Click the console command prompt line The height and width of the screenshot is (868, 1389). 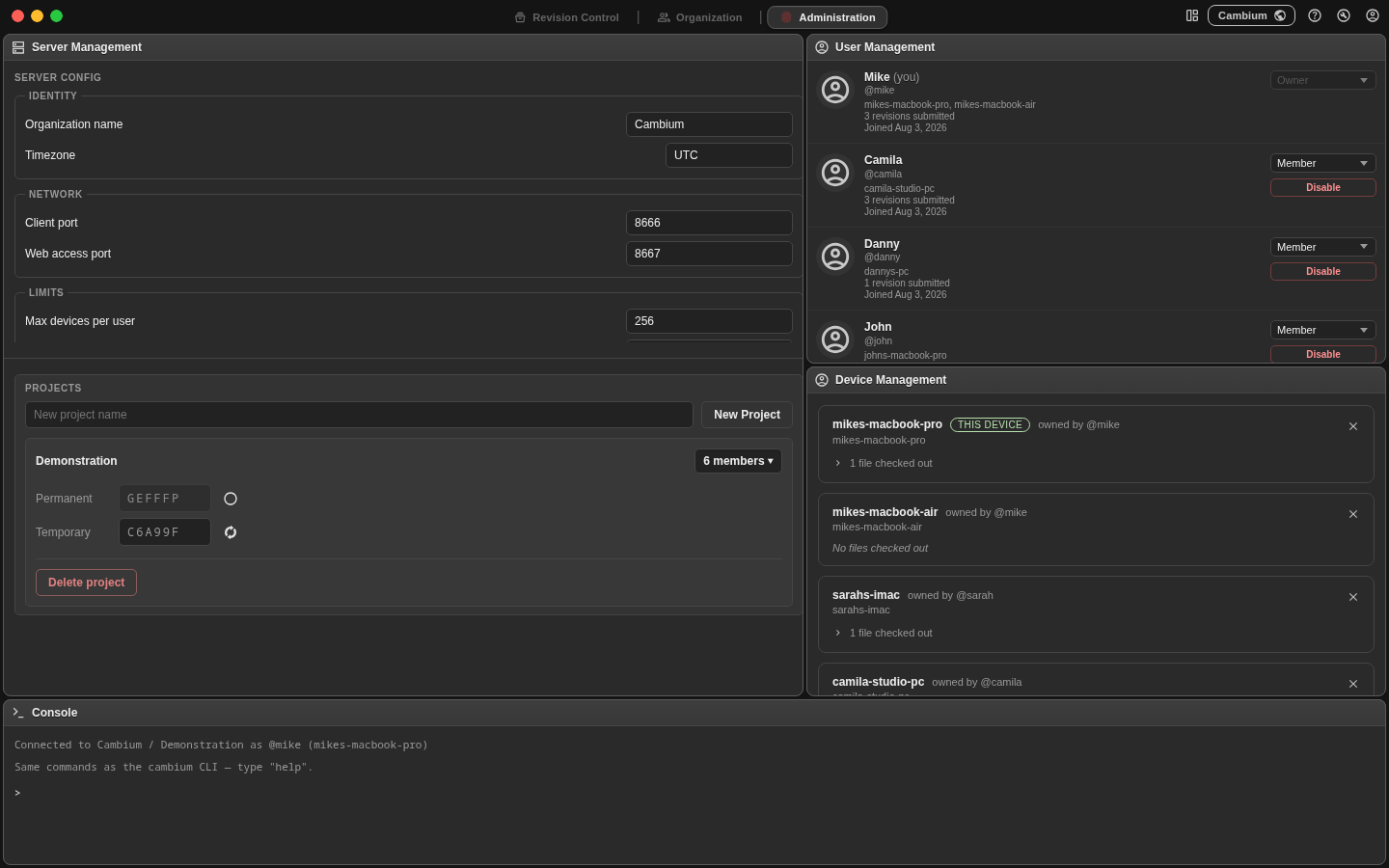click(x=694, y=793)
